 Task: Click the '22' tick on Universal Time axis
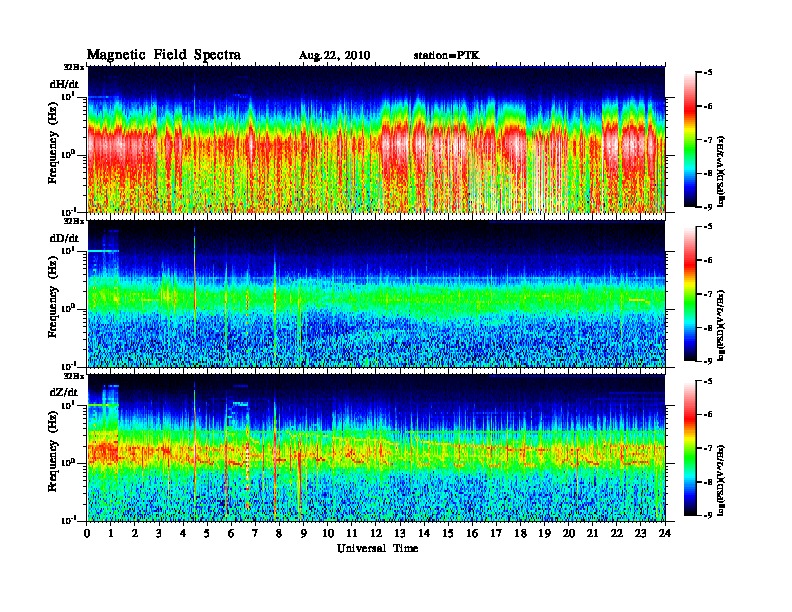617,534
